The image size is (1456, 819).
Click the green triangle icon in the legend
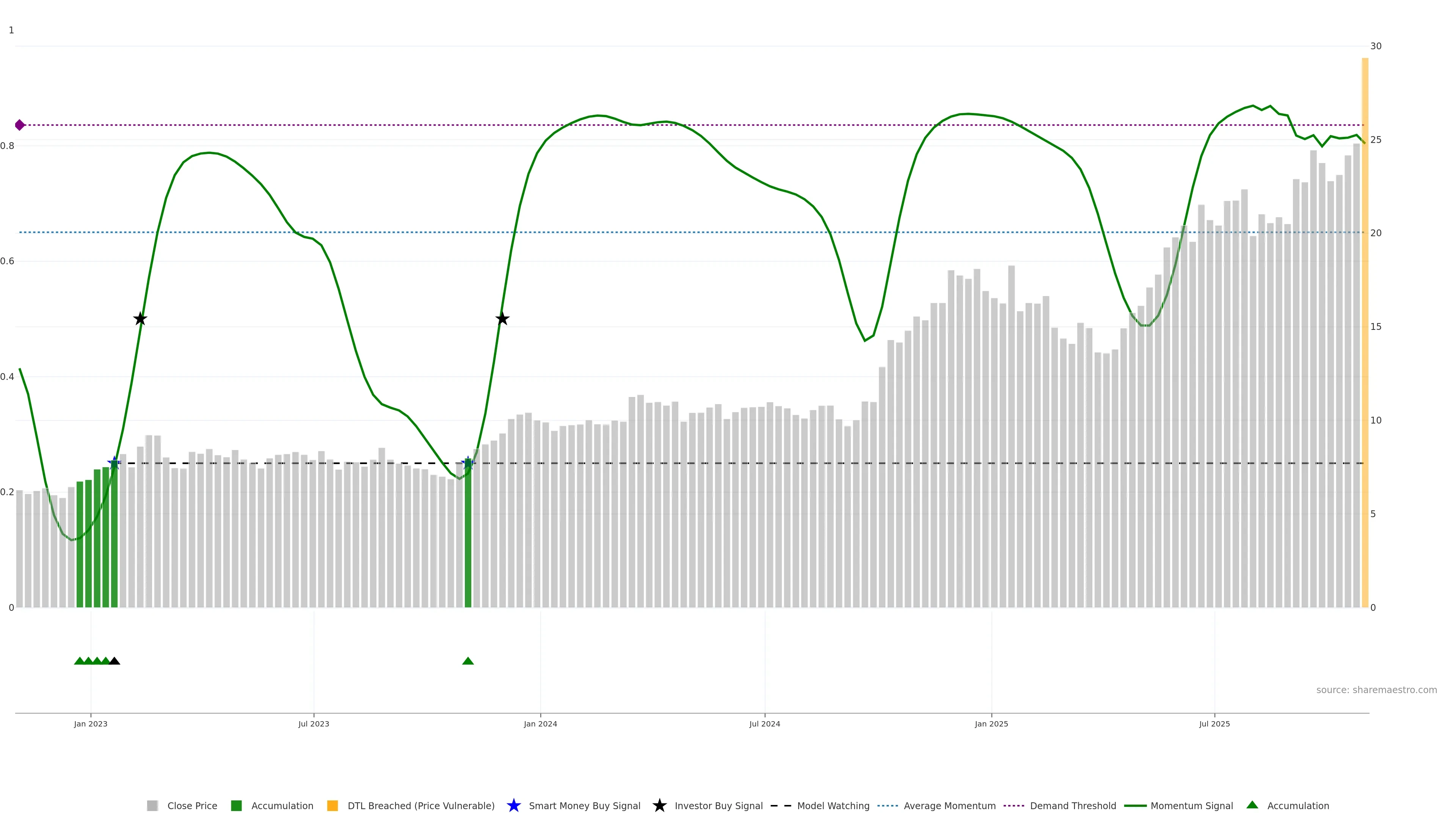[x=1252, y=805]
